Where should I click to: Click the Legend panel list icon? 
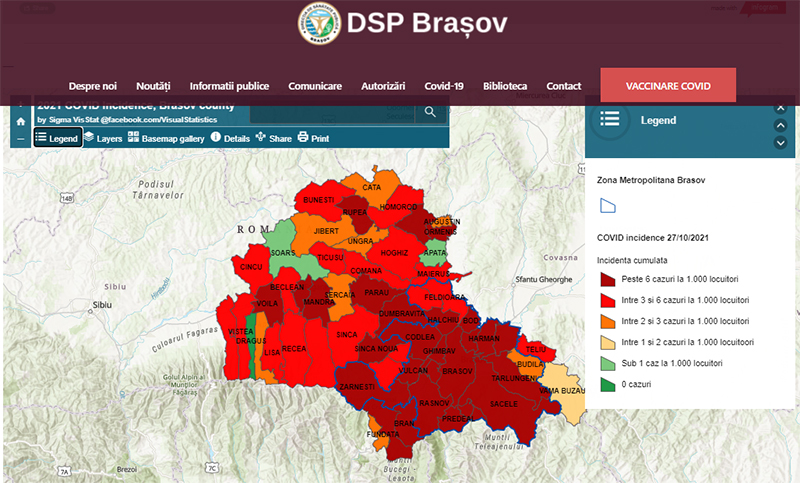coord(609,119)
